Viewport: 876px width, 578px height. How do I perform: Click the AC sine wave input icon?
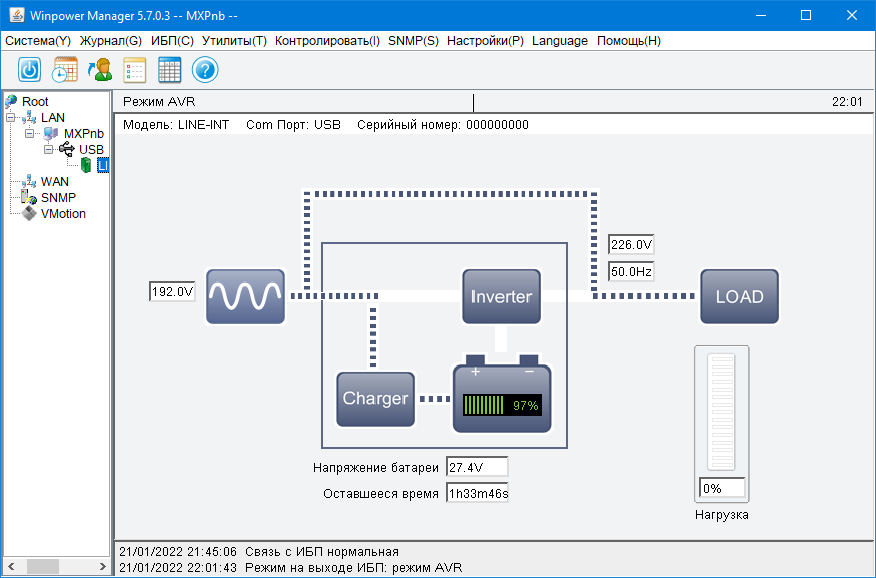pos(245,297)
